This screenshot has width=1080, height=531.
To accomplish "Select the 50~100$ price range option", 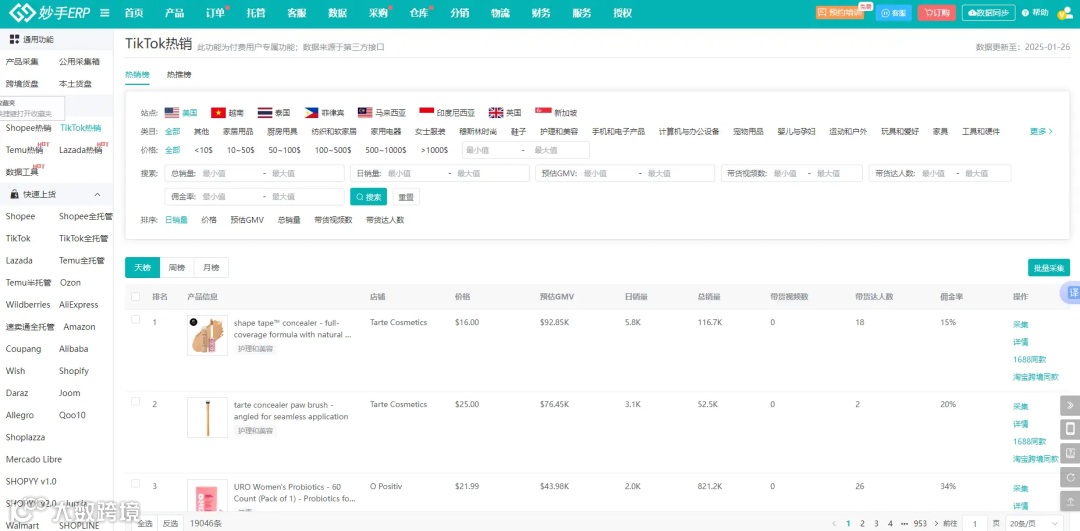I will 284,150.
